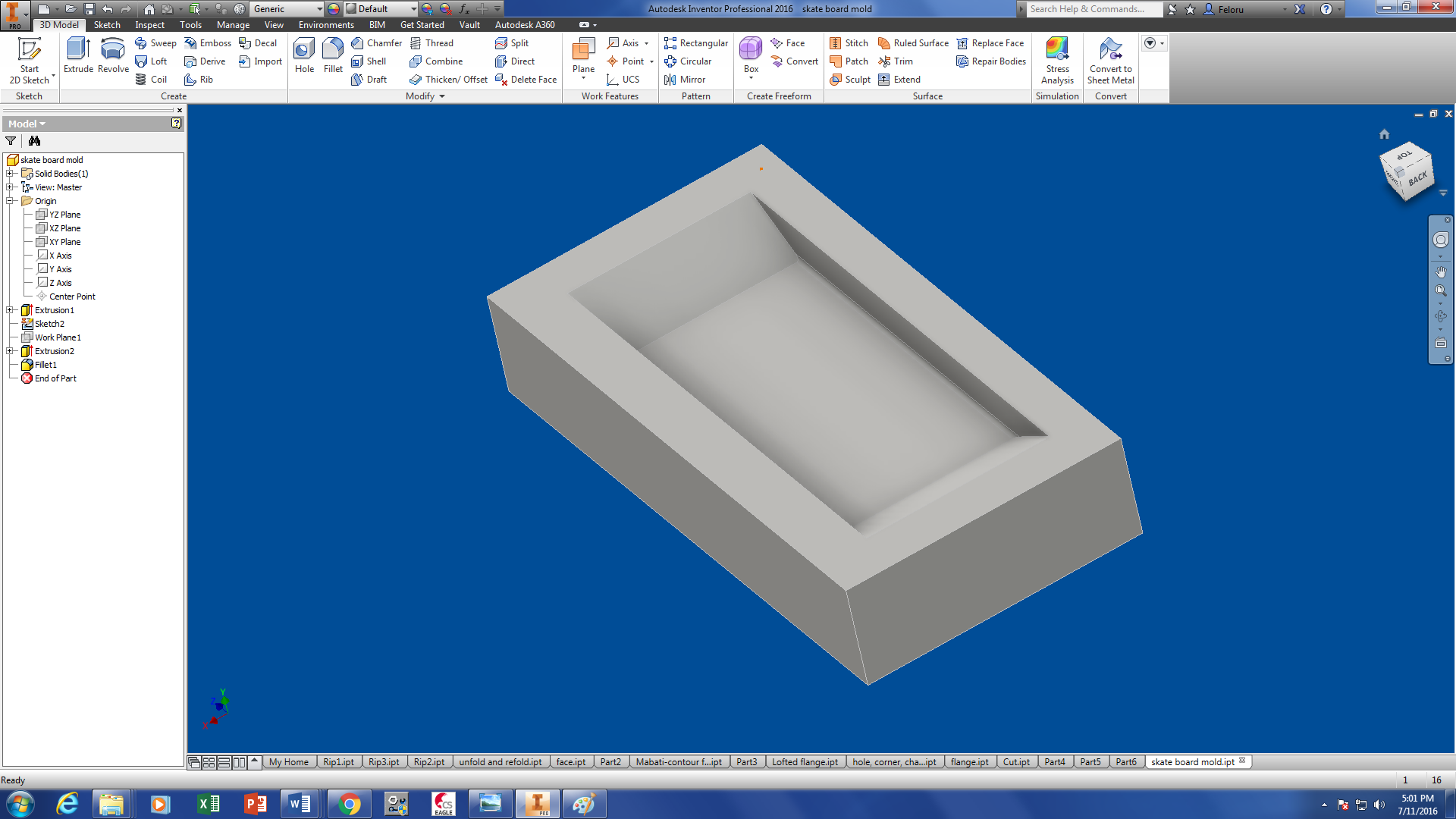
Task: Choose the Thread tool
Action: pos(431,43)
